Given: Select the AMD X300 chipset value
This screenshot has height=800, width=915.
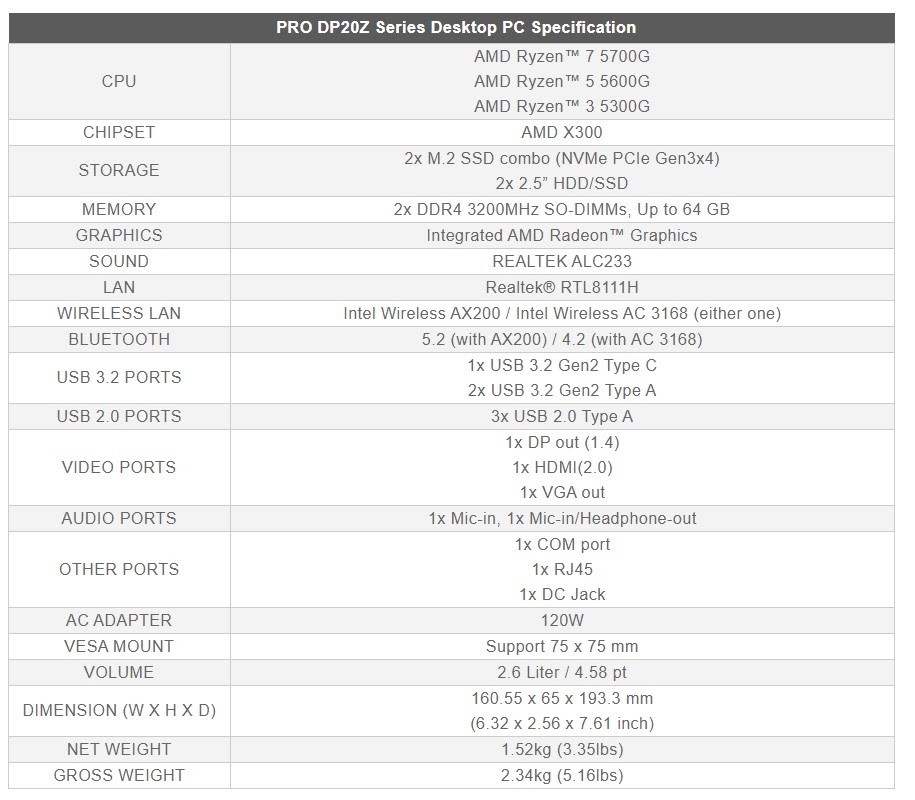Looking at the screenshot, I should [x=561, y=132].
